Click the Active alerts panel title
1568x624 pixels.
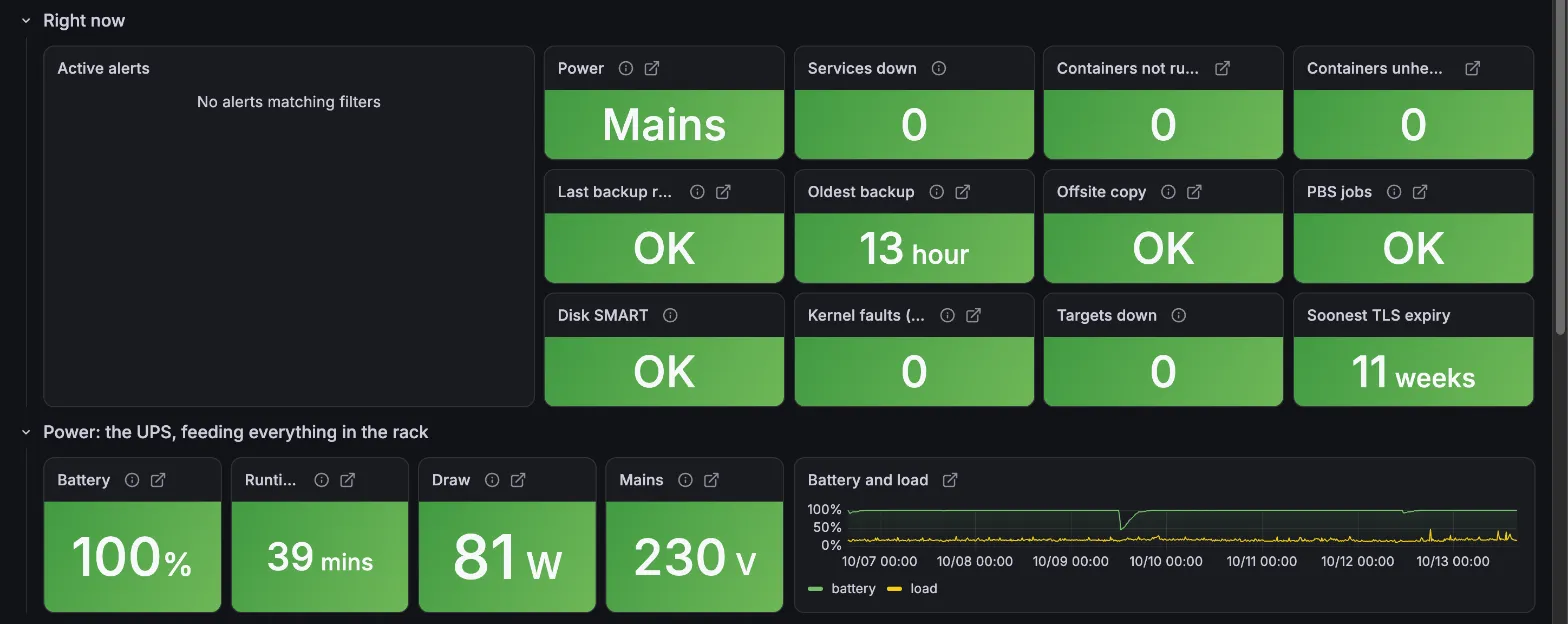pos(104,69)
